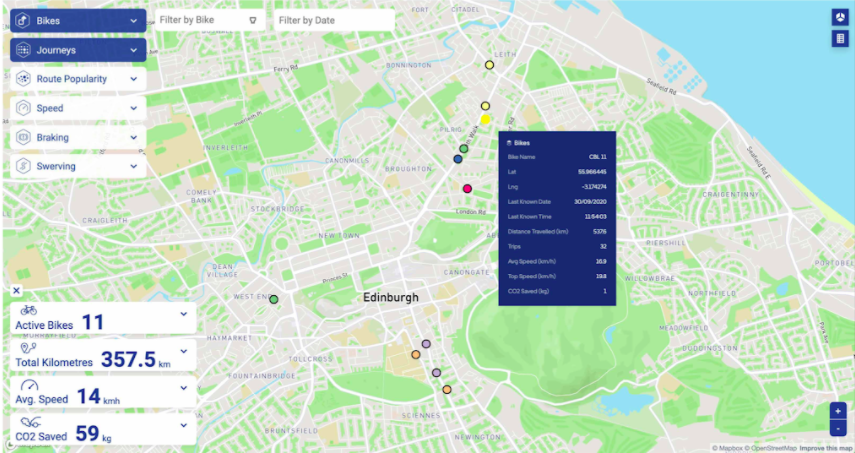855x453 pixels.
Task: Click the CO2 Saved leaf icon
Action: [x=30, y=422]
